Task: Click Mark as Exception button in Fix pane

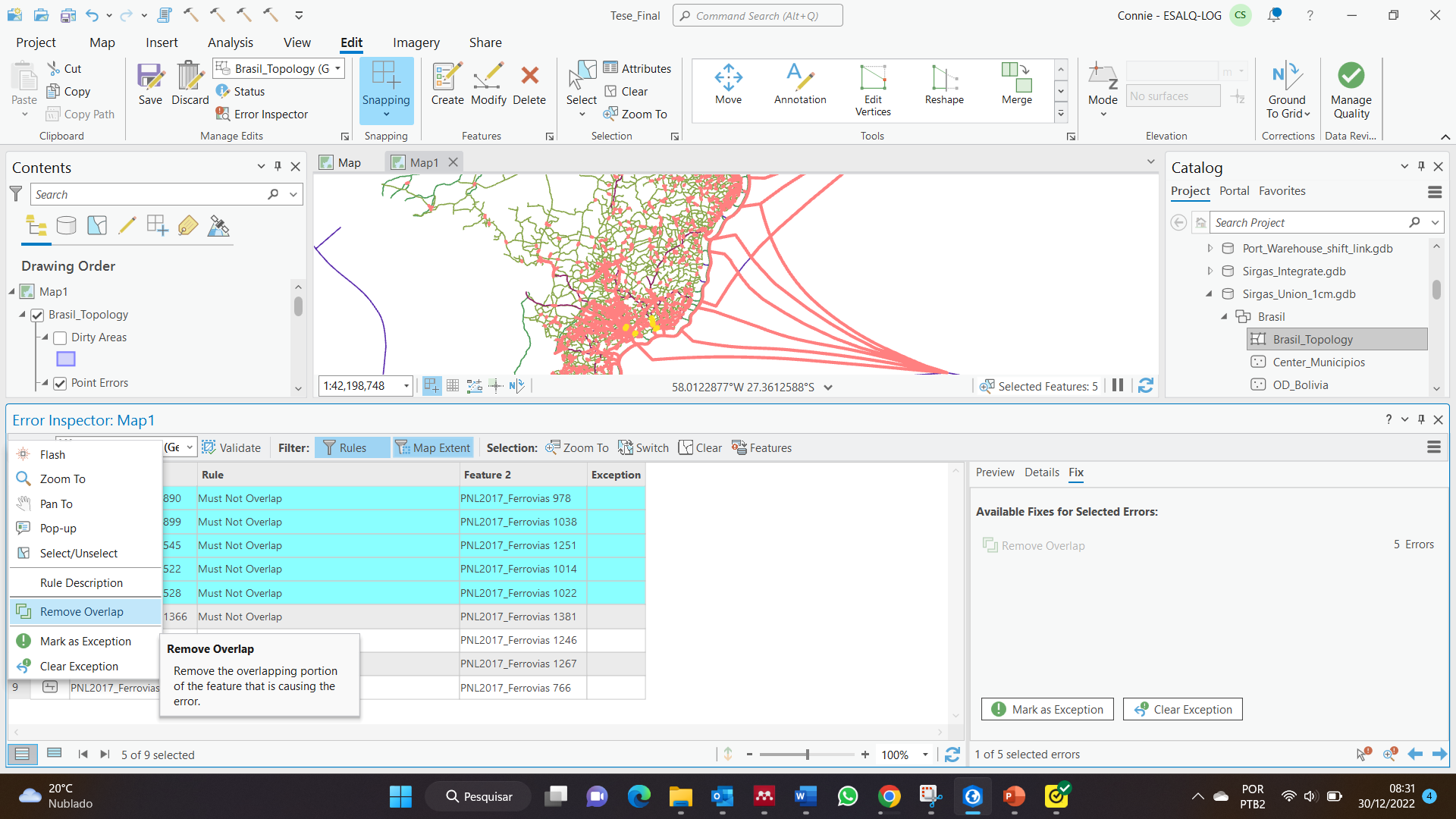Action: [1047, 709]
